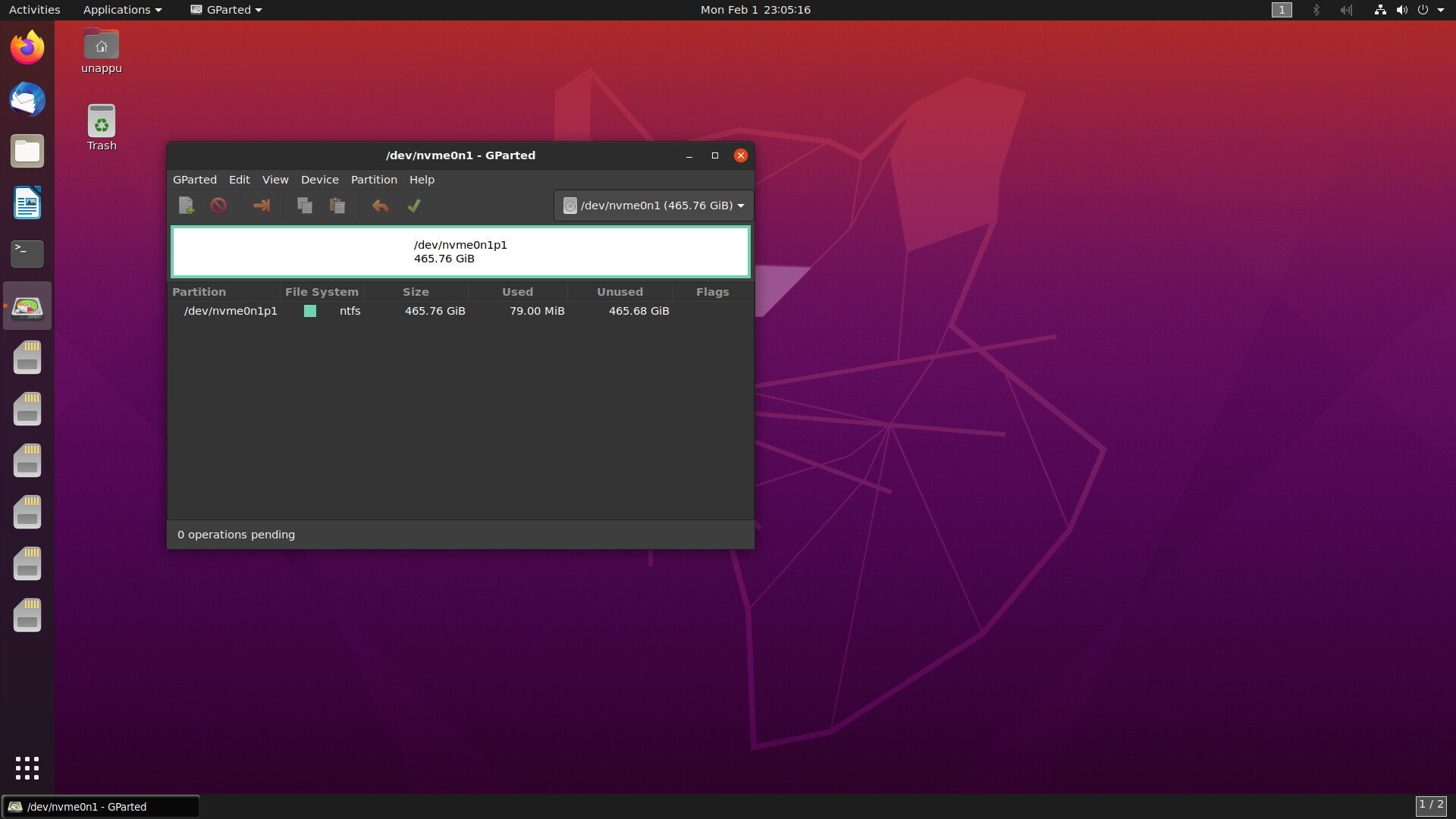1456x819 pixels.
Task: Click the Size column header
Action: coord(416,292)
